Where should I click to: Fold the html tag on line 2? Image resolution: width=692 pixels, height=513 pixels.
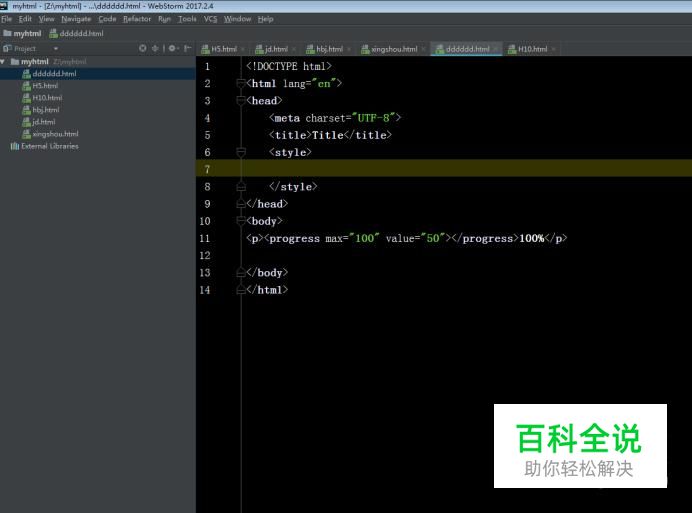pos(241,83)
